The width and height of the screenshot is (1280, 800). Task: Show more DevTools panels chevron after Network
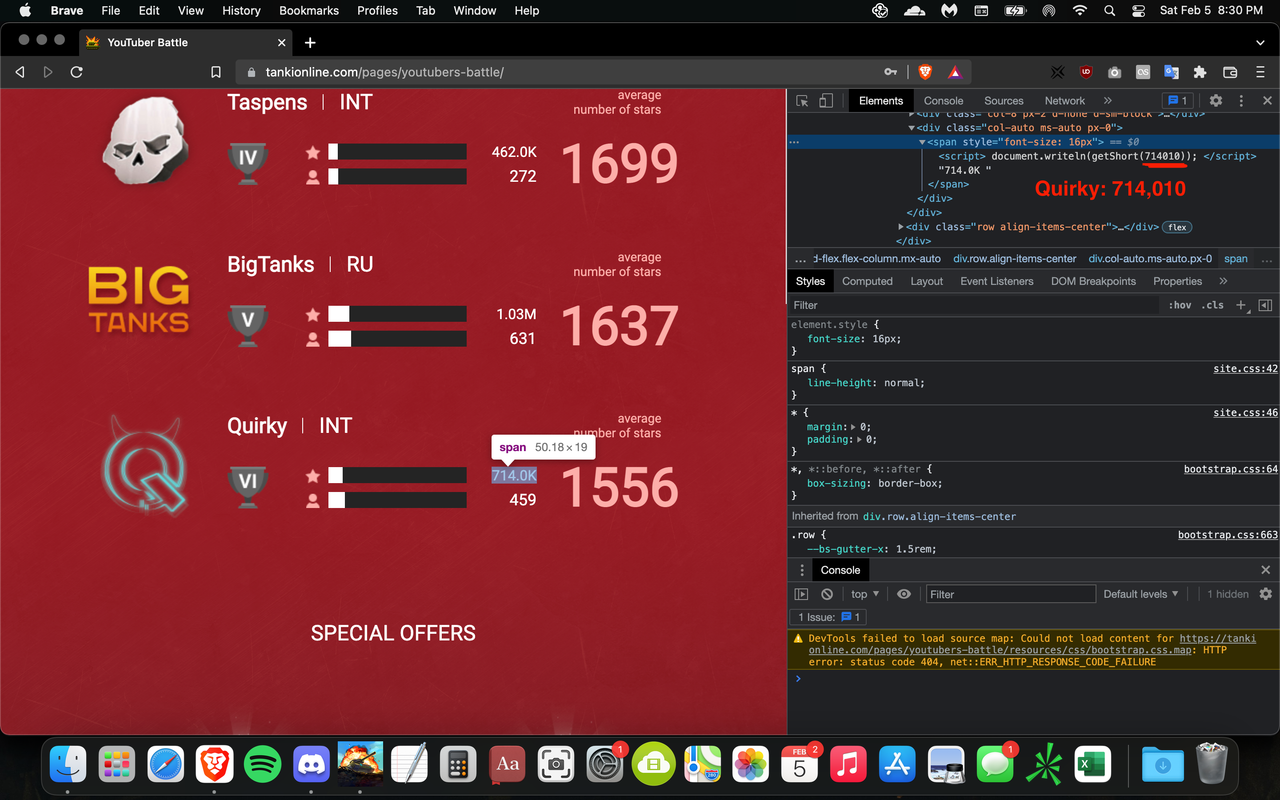pyautogui.click(x=1108, y=101)
